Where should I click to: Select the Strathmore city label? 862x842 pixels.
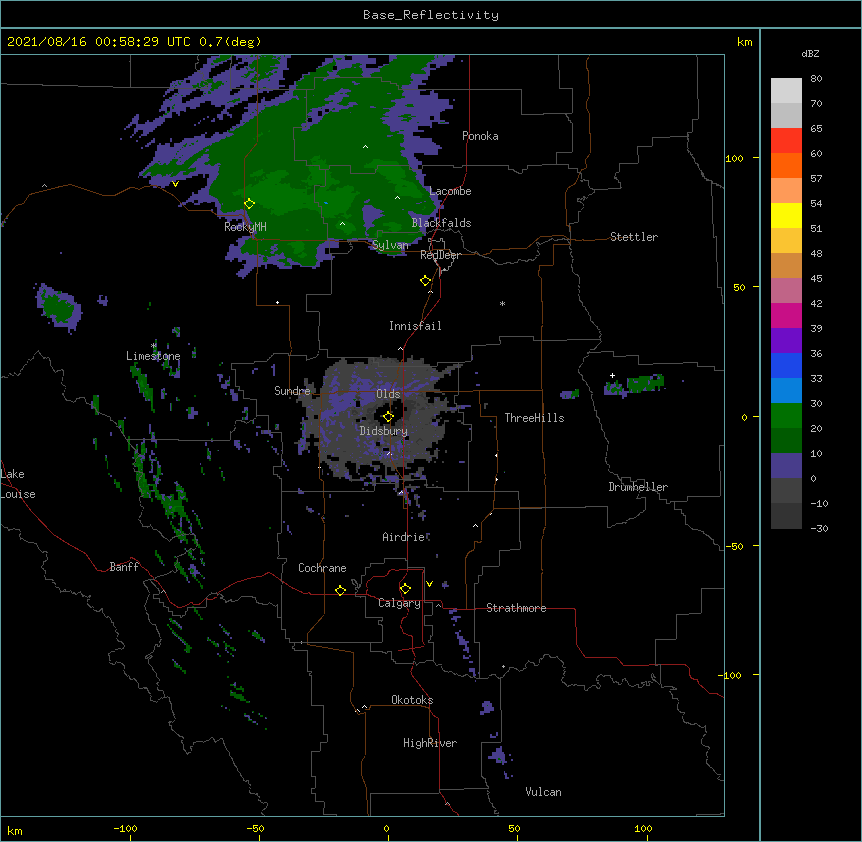516,608
